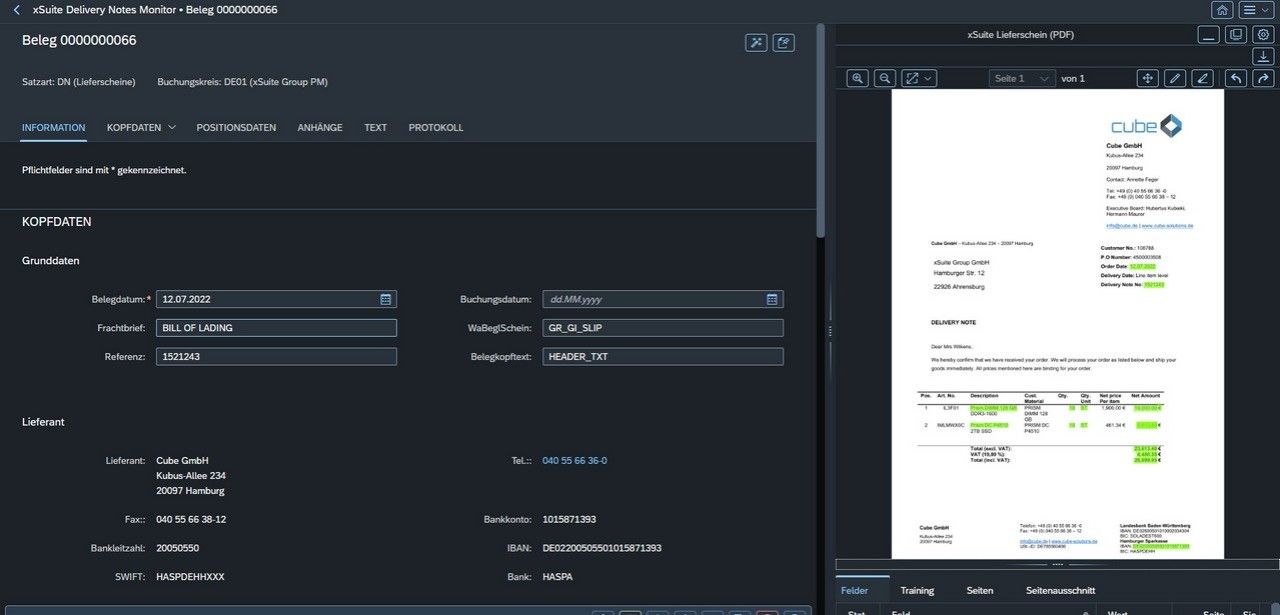Switch to the POSITIONSDATEN tab
The height and width of the screenshot is (615, 1280).
[236, 128]
